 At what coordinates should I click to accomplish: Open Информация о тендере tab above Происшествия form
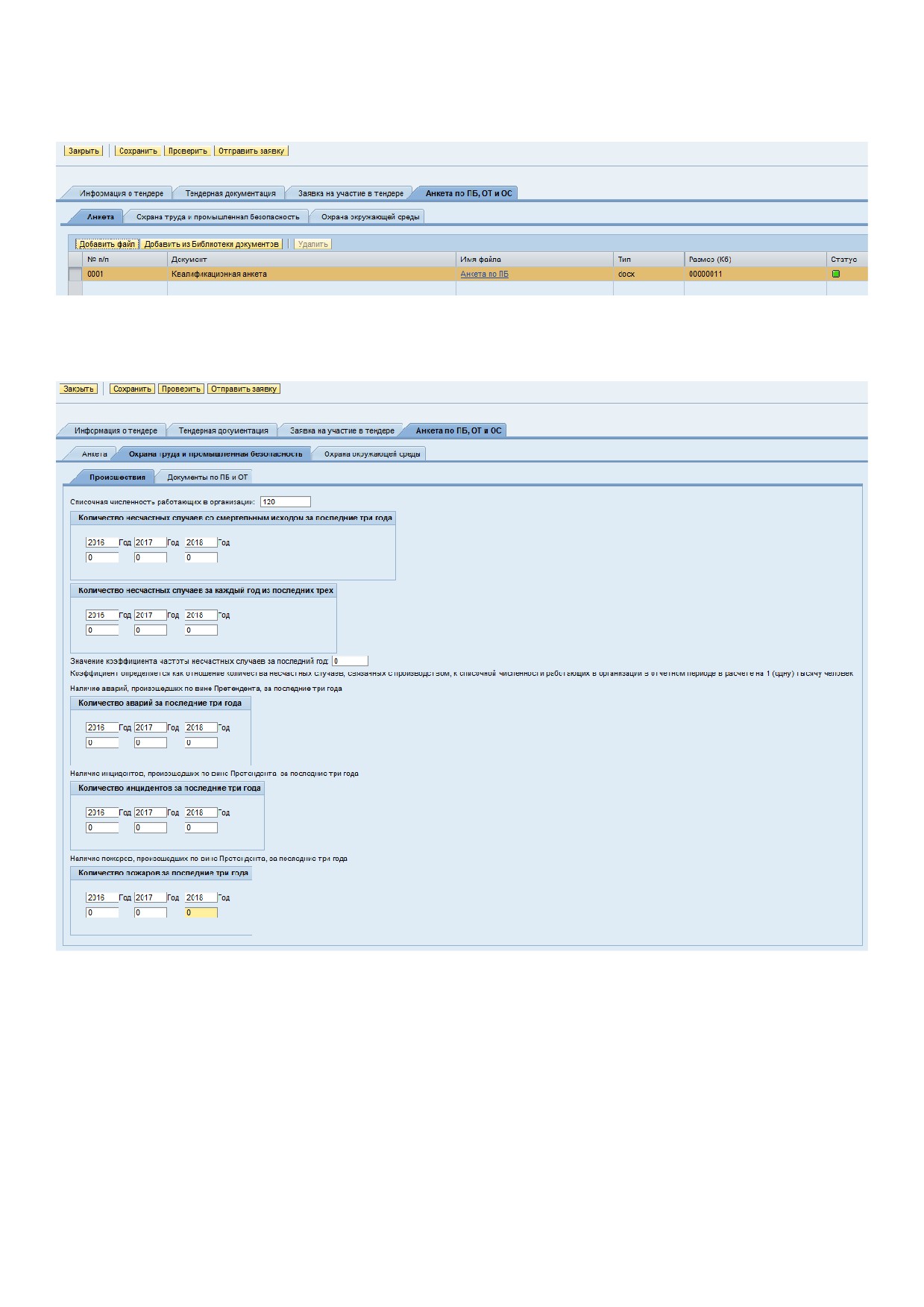[x=116, y=430]
